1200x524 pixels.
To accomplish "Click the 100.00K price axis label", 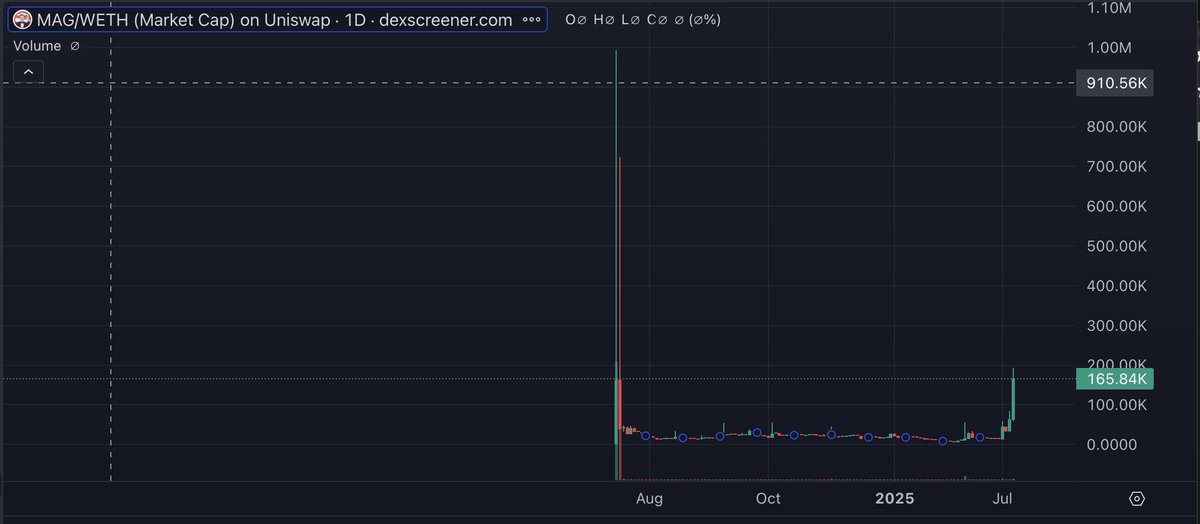I will pos(1117,404).
